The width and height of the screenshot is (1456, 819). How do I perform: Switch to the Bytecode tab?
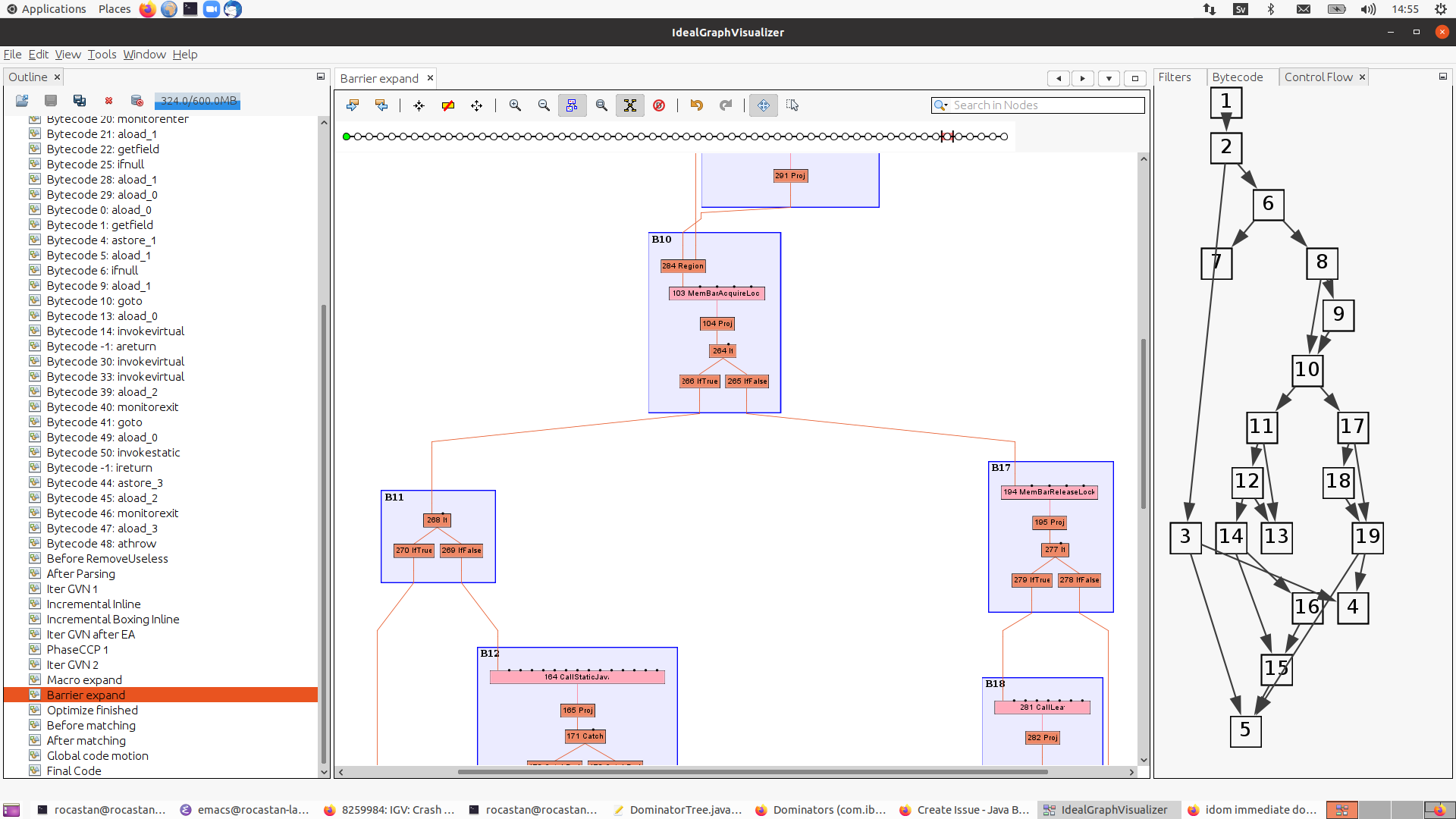coord(1237,77)
